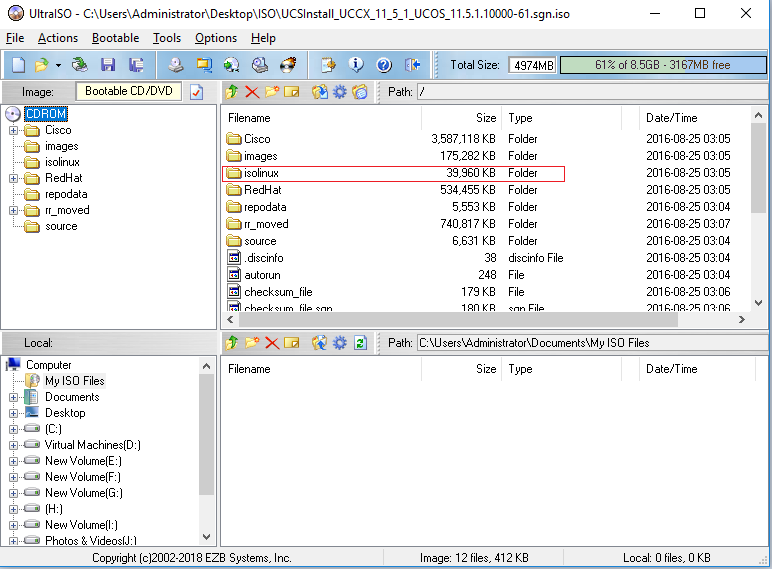
Task: Create a new ISO image with New icon
Action: (18, 64)
